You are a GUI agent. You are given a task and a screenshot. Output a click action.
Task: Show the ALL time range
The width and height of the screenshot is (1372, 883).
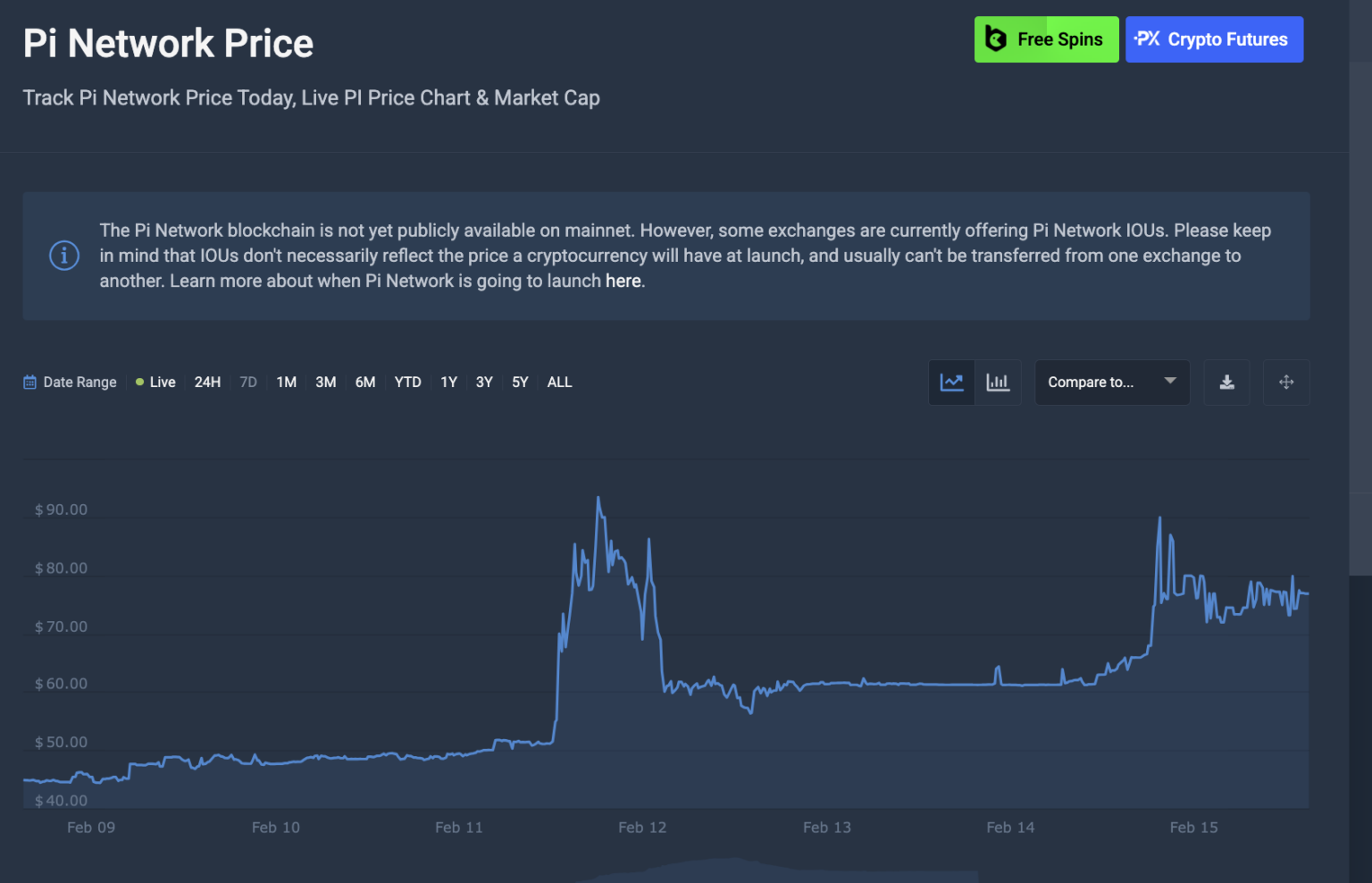pos(559,382)
